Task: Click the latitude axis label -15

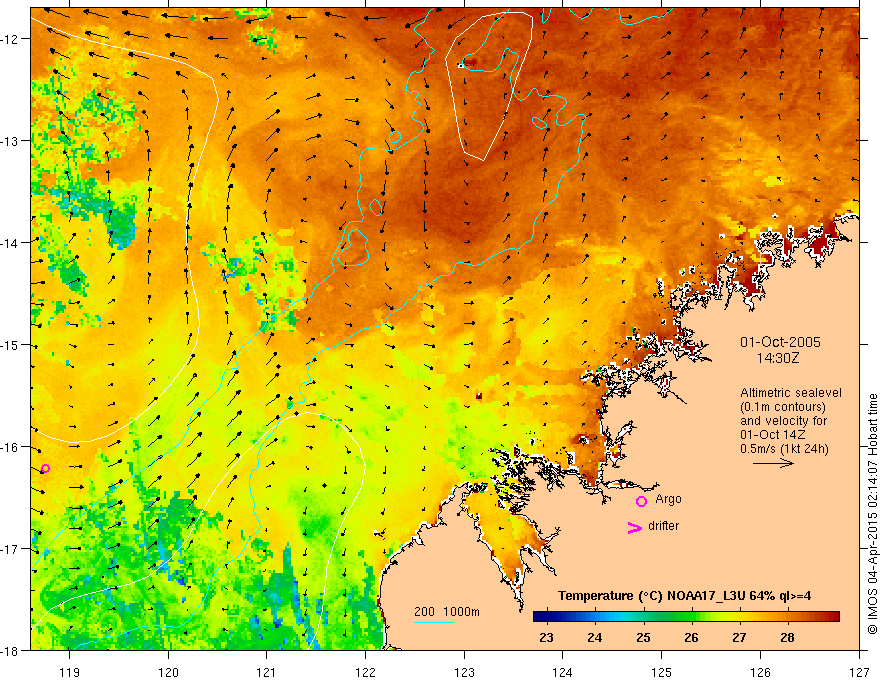Action: click(x=11, y=345)
